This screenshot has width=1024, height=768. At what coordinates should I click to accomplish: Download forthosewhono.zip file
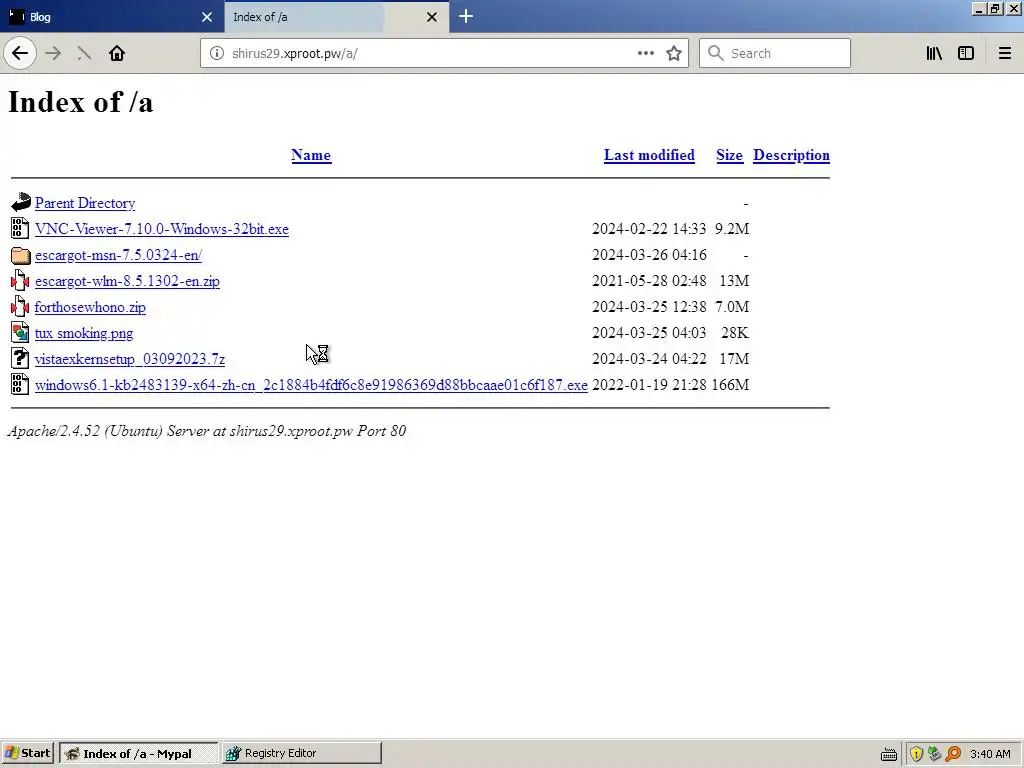(x=90, y=307)
